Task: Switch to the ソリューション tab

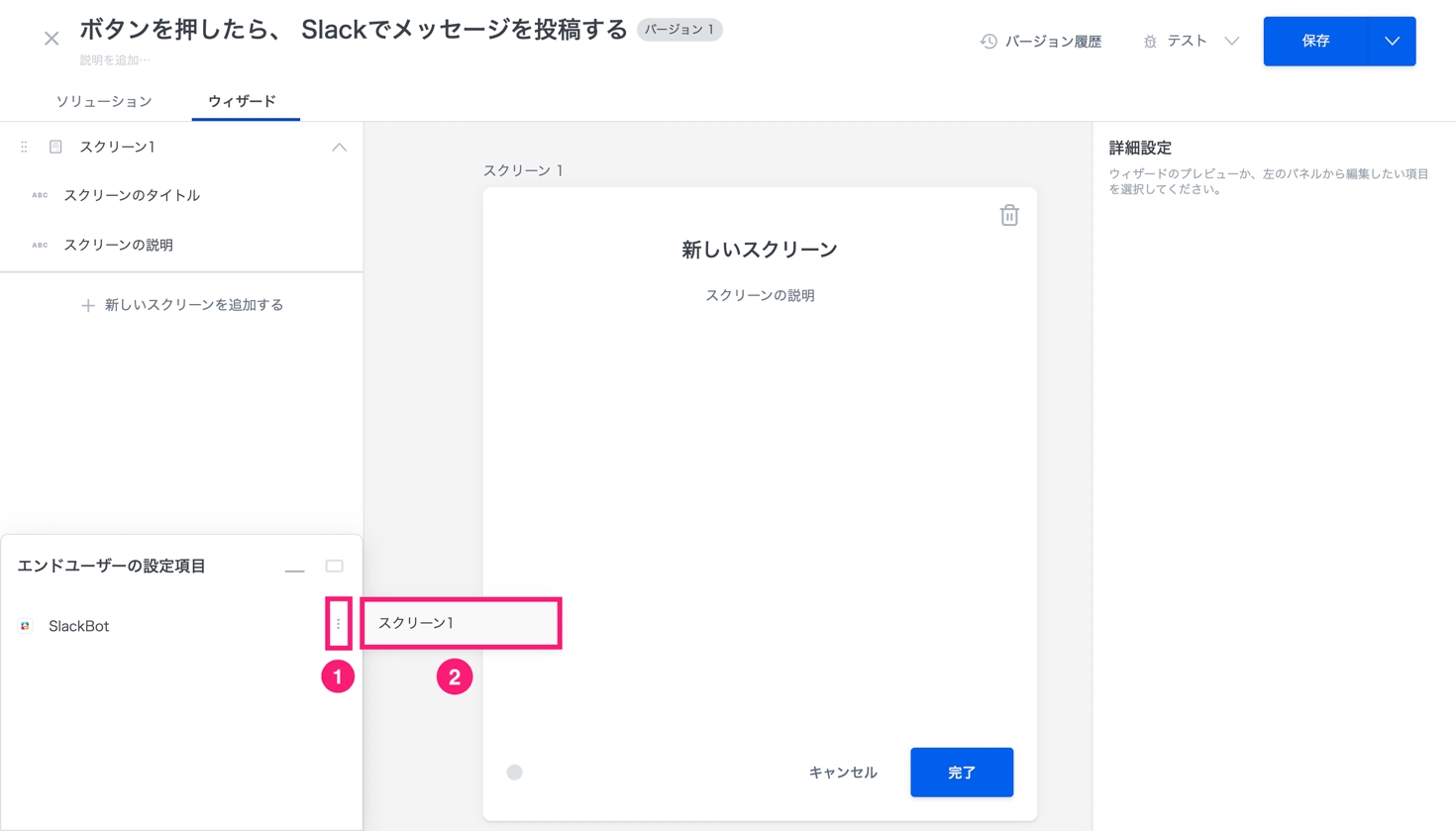Action: pyautogui.click(x=104, y=101)
